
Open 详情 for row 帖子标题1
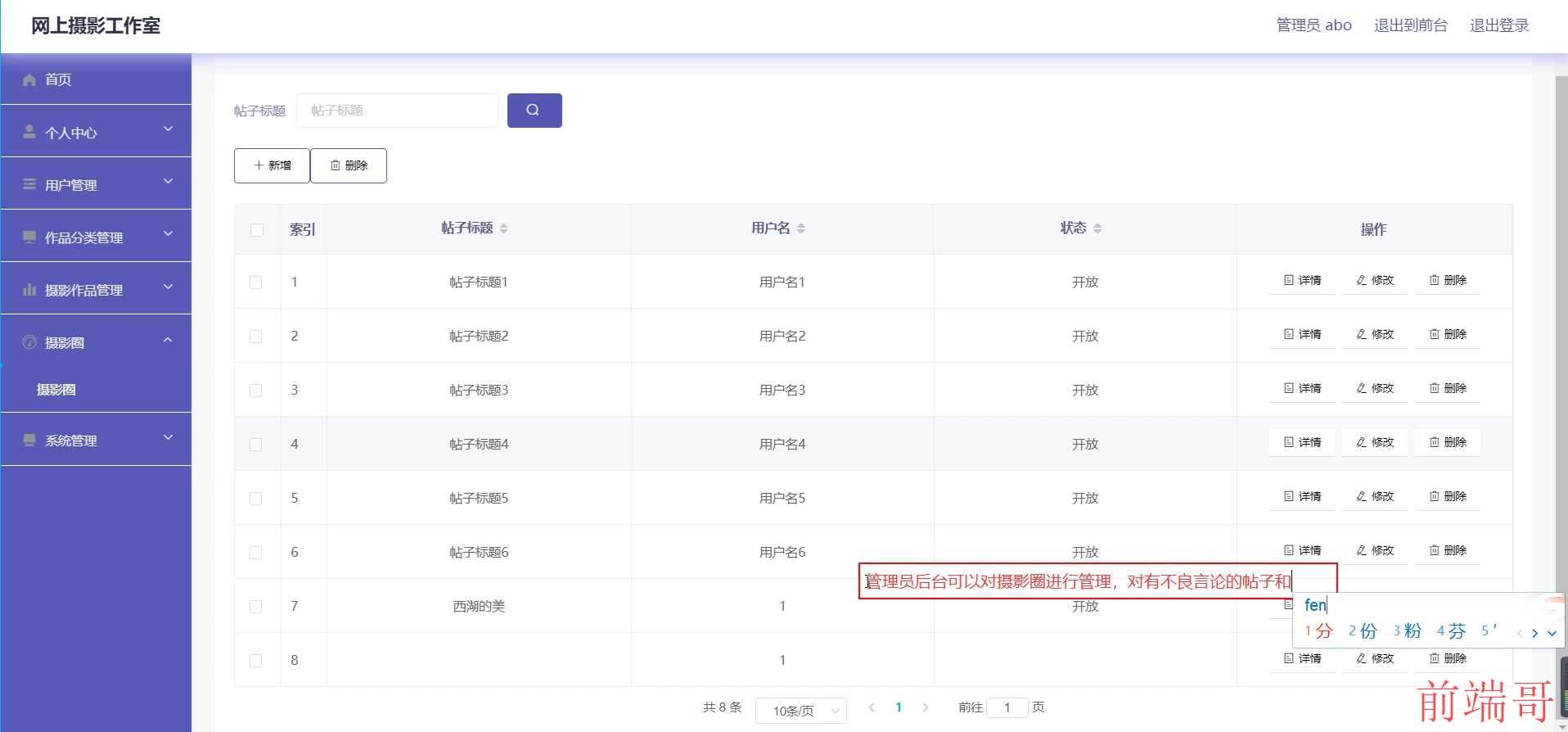click(1302, 280)
